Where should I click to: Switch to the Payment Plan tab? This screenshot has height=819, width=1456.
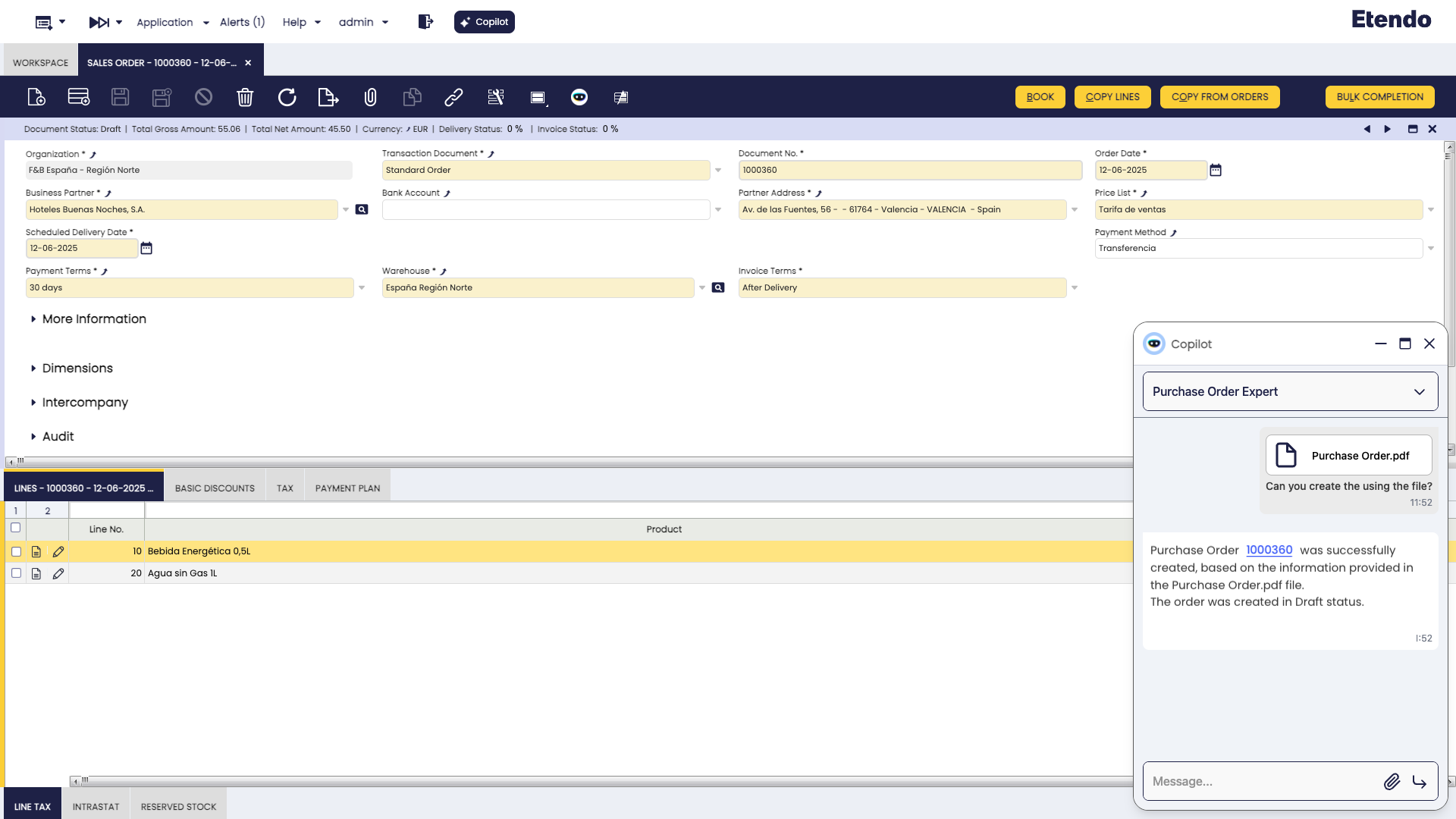point(347,488)
